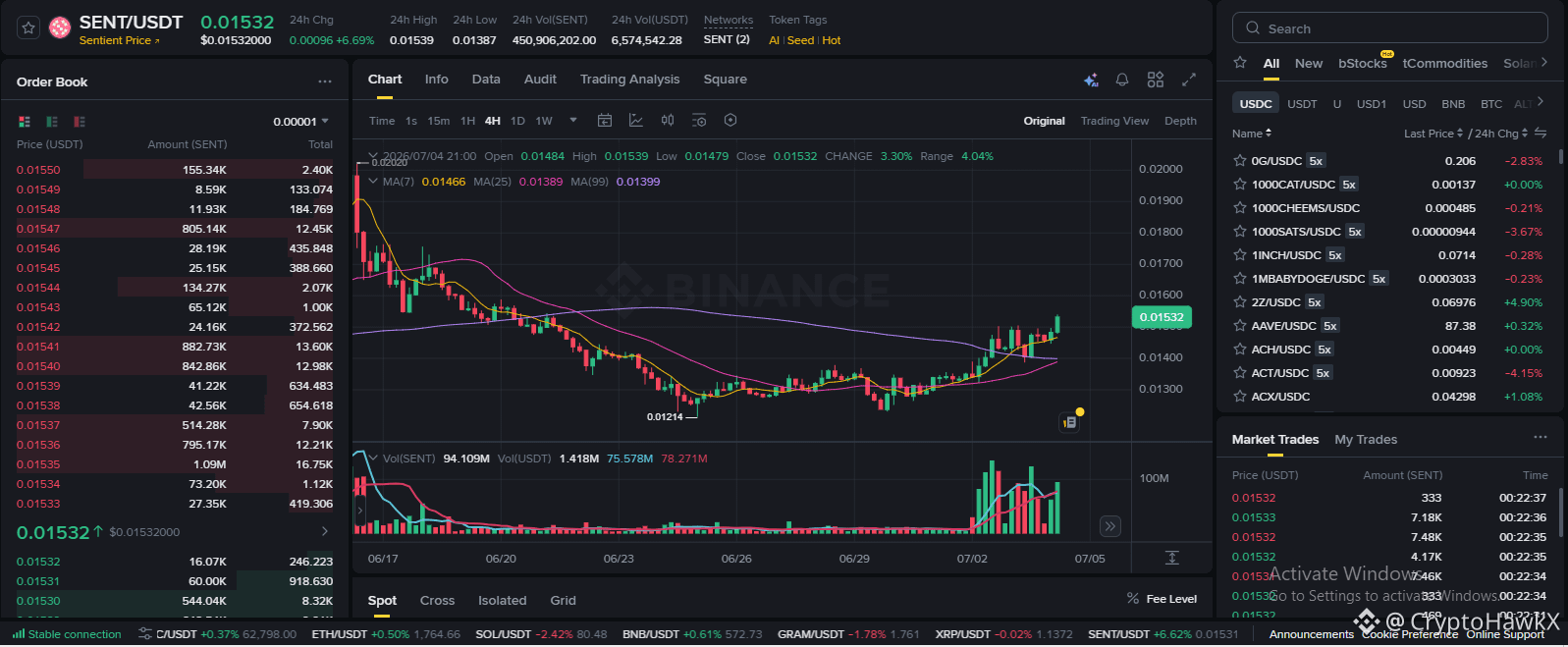Image resolution: width=1568 pixels, height=647 pixels.
Task: Open Online Support link
Action: tap(1505, 634)
